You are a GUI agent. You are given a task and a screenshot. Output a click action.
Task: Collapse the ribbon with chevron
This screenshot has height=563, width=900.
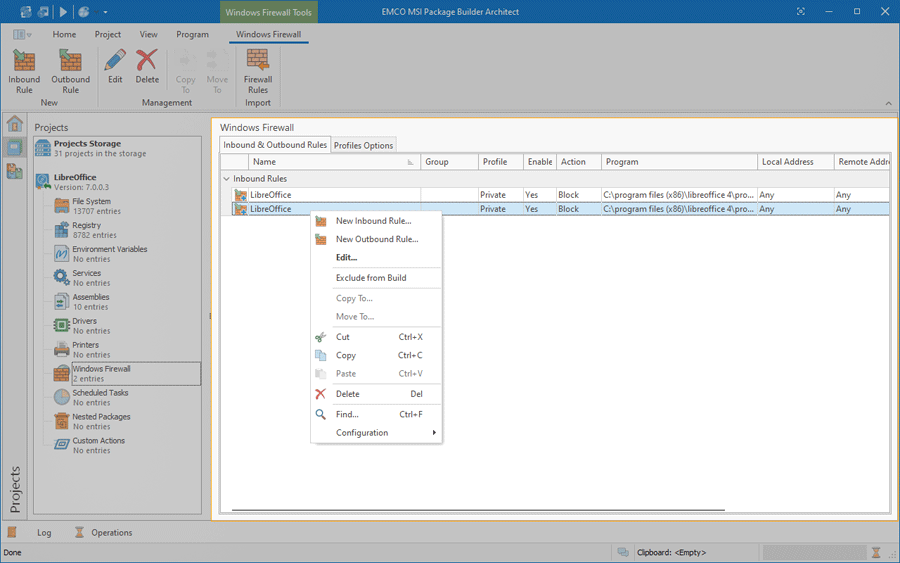(x=889, y=103)
